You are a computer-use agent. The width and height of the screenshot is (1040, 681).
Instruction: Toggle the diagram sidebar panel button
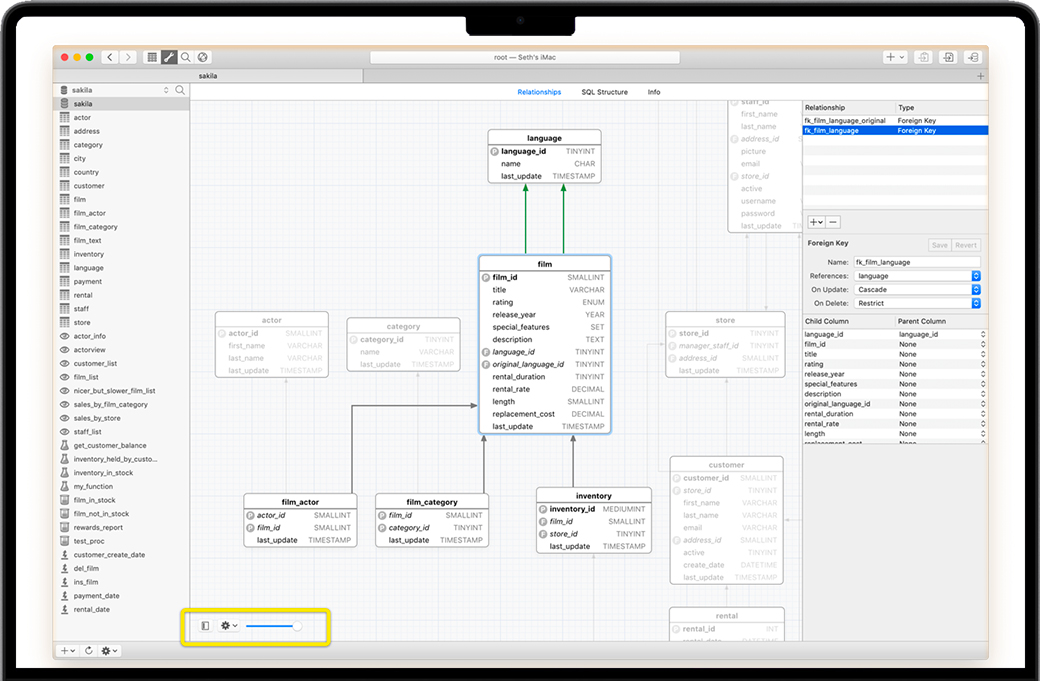205,626
